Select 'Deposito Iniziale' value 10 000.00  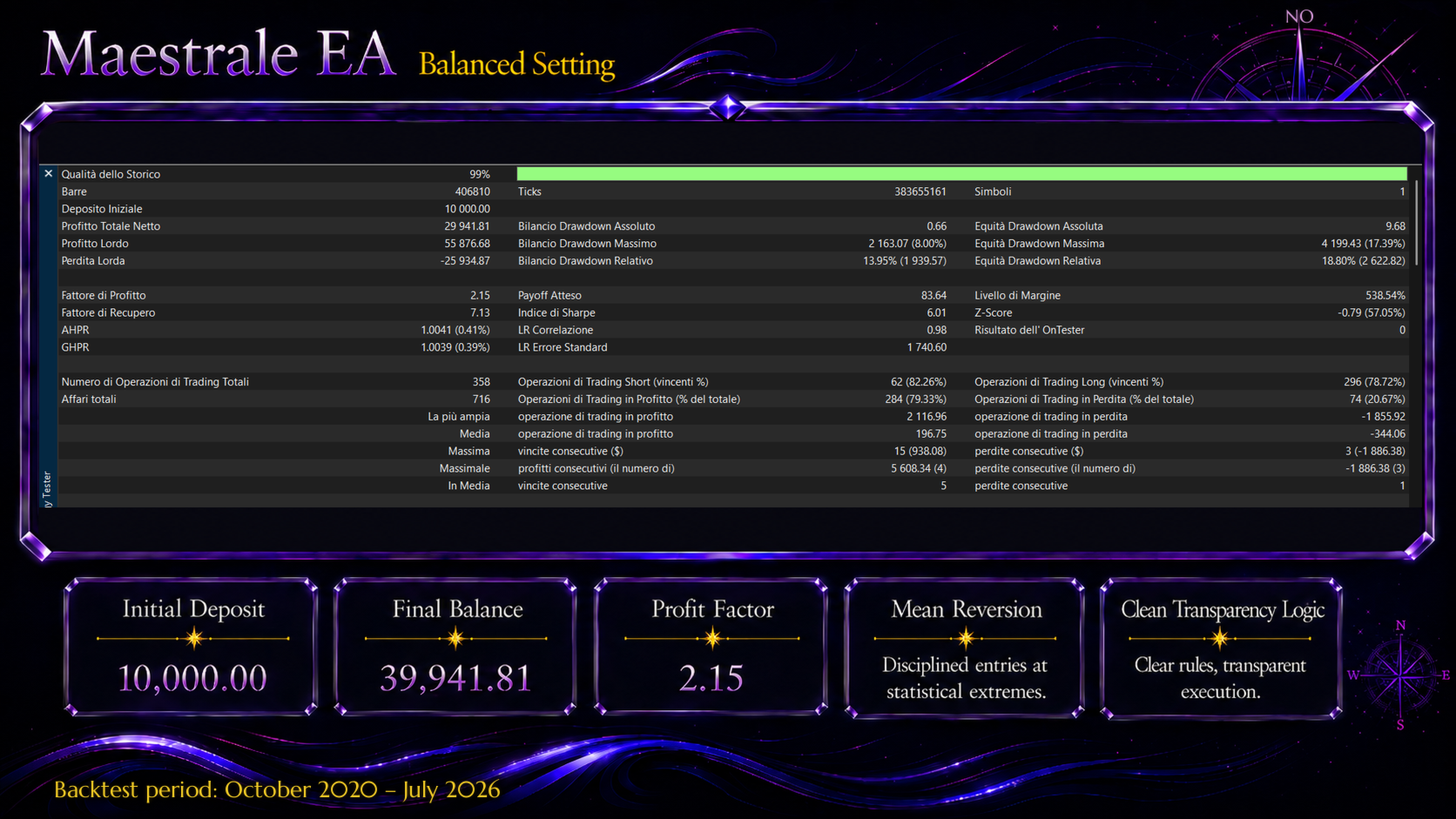click(x=468, y=209)
